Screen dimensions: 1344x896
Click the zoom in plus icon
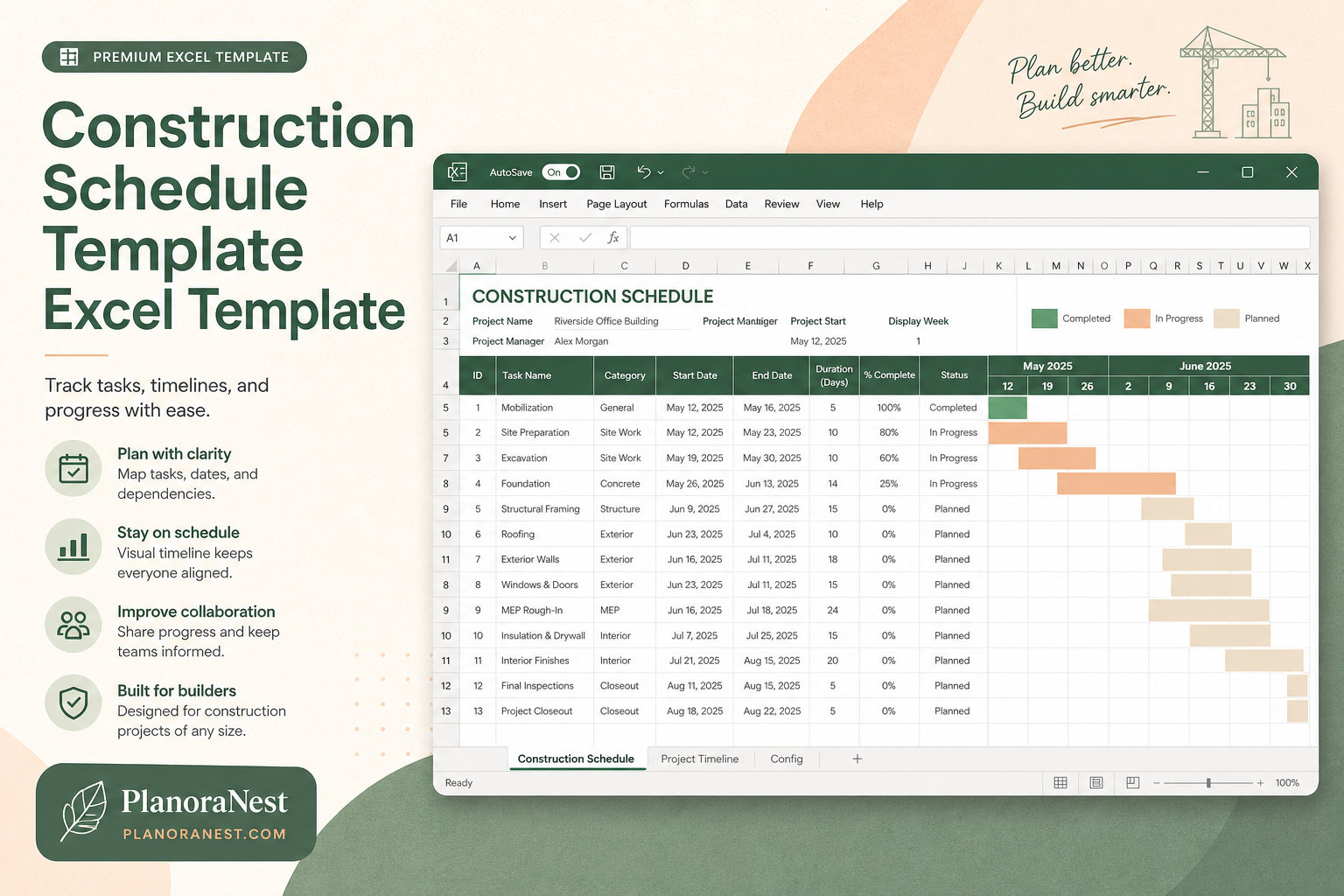1260,783
